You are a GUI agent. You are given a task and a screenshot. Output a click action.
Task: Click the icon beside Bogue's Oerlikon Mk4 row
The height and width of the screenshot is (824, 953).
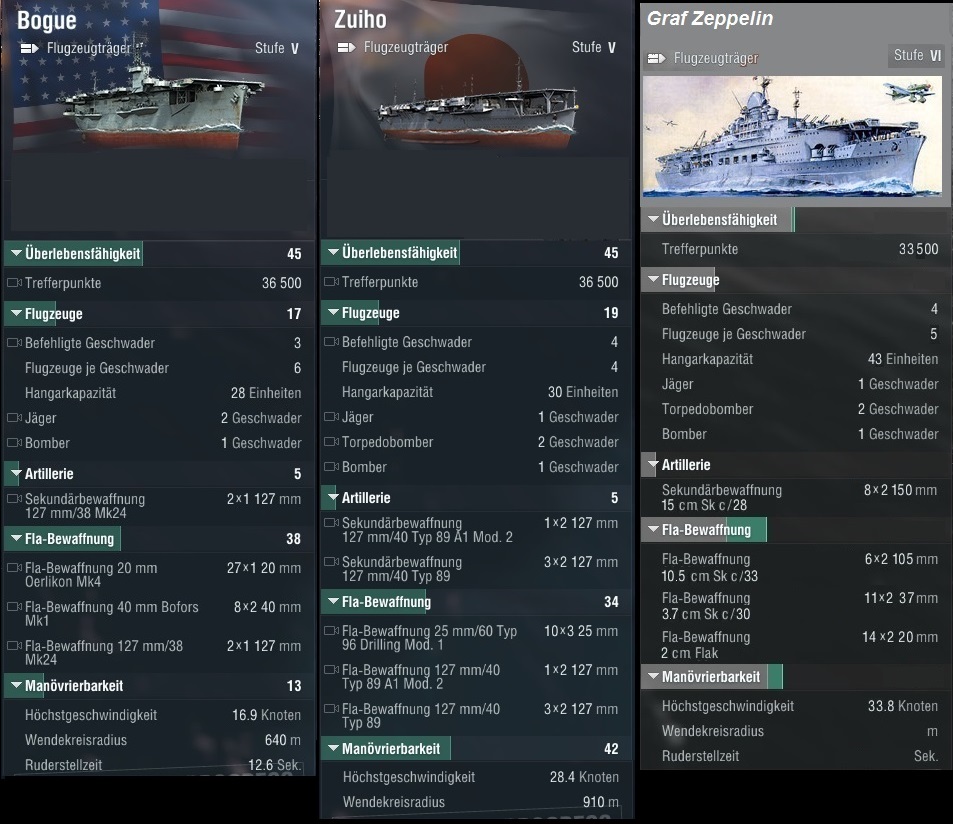point(13,568)
